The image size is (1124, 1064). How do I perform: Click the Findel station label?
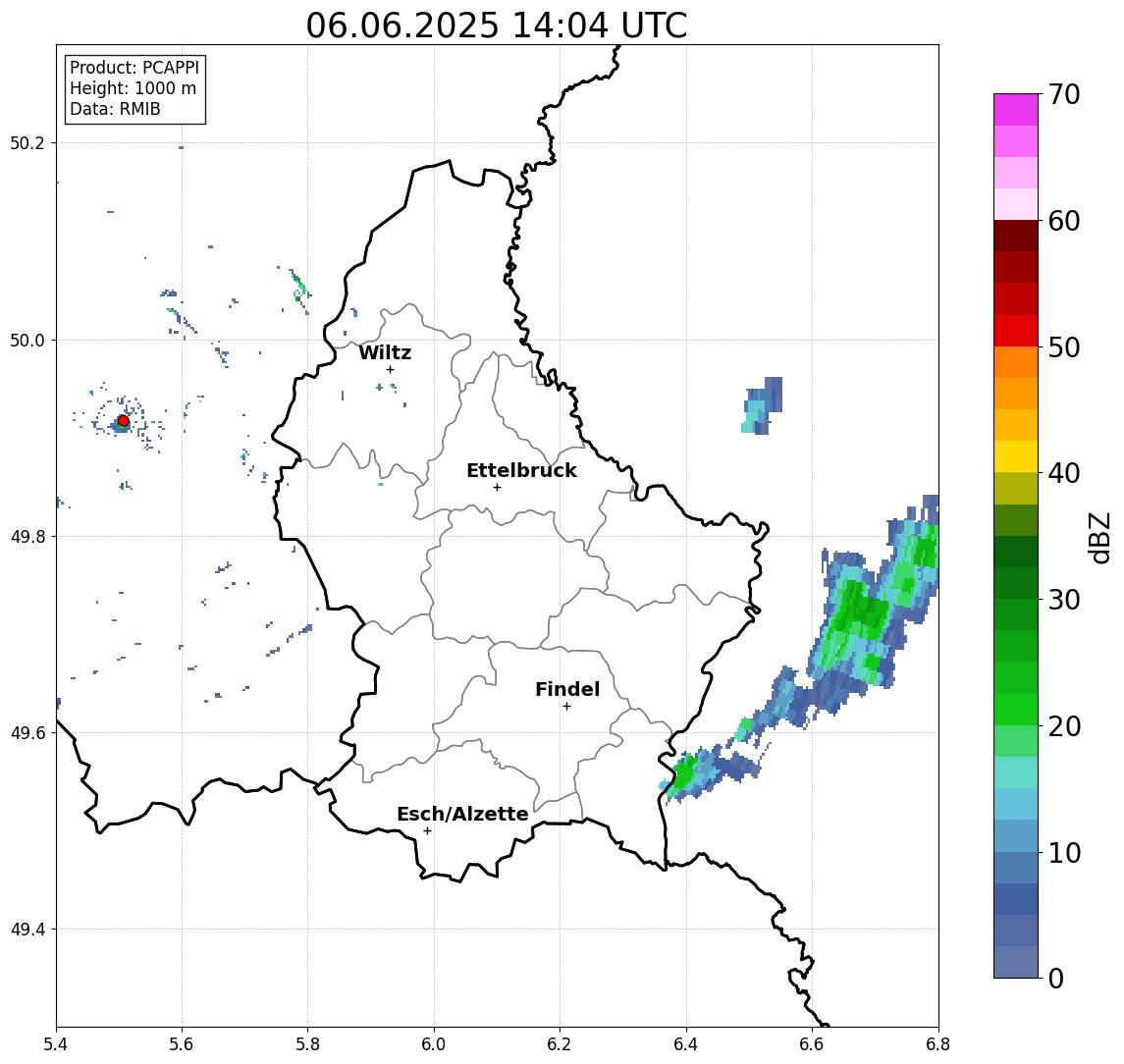coord(567,689)
